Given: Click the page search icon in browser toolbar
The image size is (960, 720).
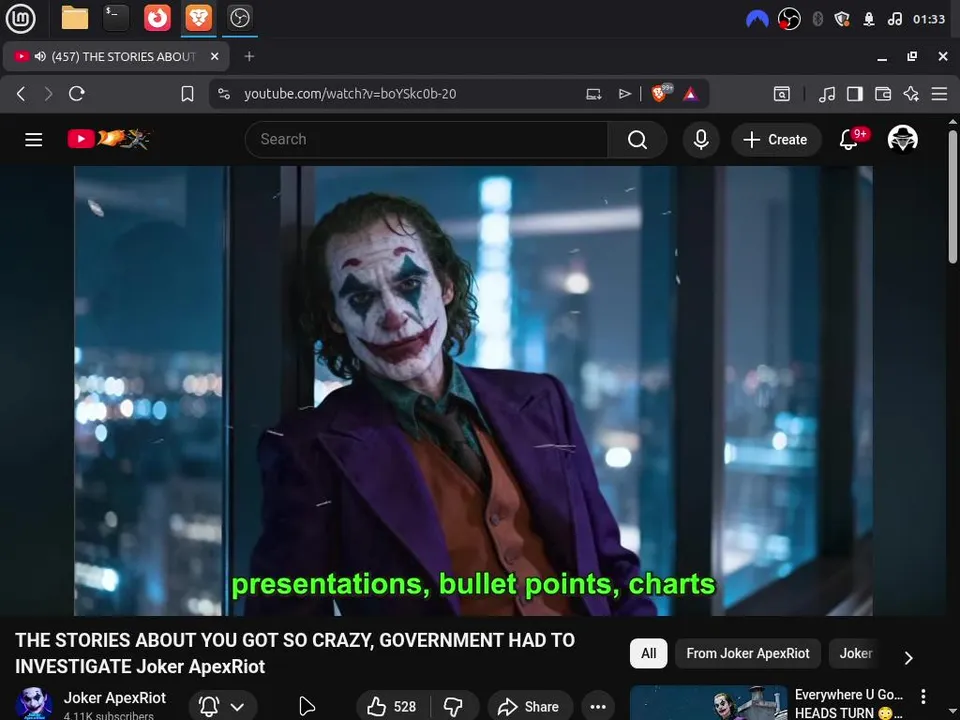Looking at the screenshot, I should coord(782,94).
